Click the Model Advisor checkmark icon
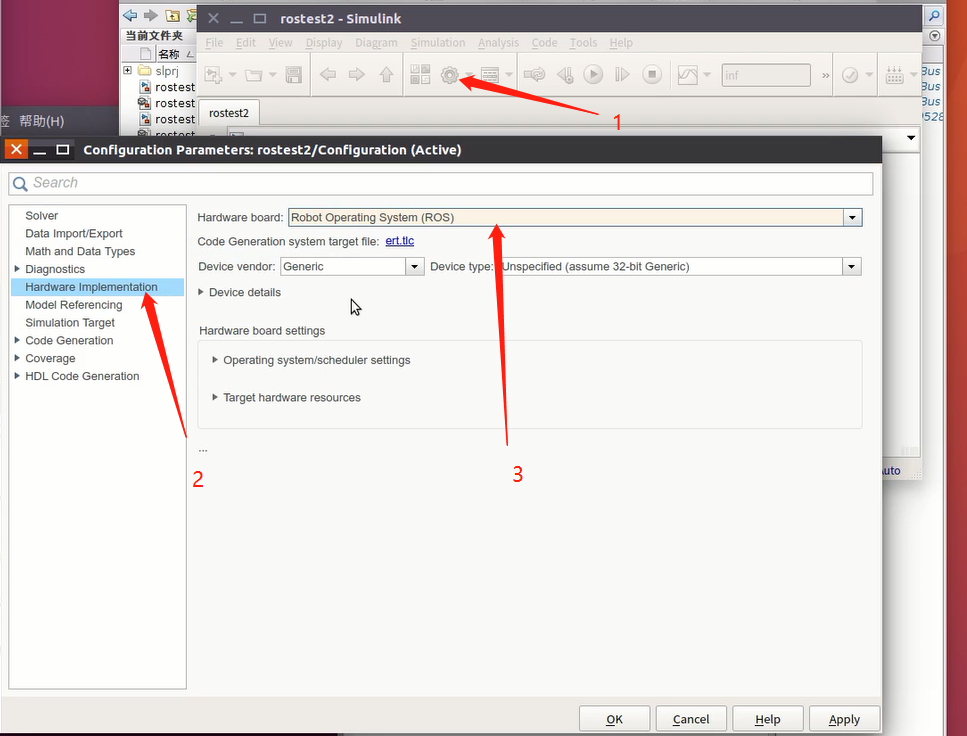967x736 pixels. [x=850, y=75]
